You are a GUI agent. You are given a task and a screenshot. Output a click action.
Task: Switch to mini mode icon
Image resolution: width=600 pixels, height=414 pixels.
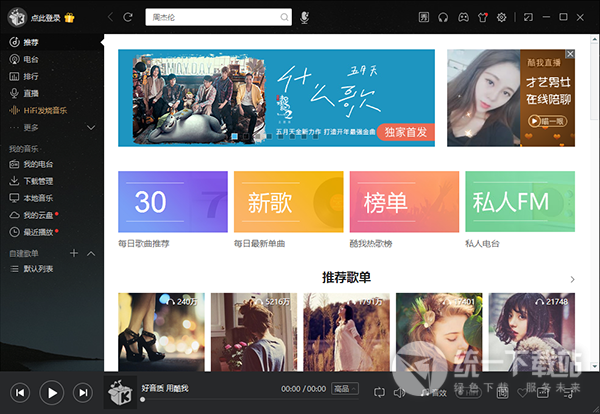click(528, 17)
